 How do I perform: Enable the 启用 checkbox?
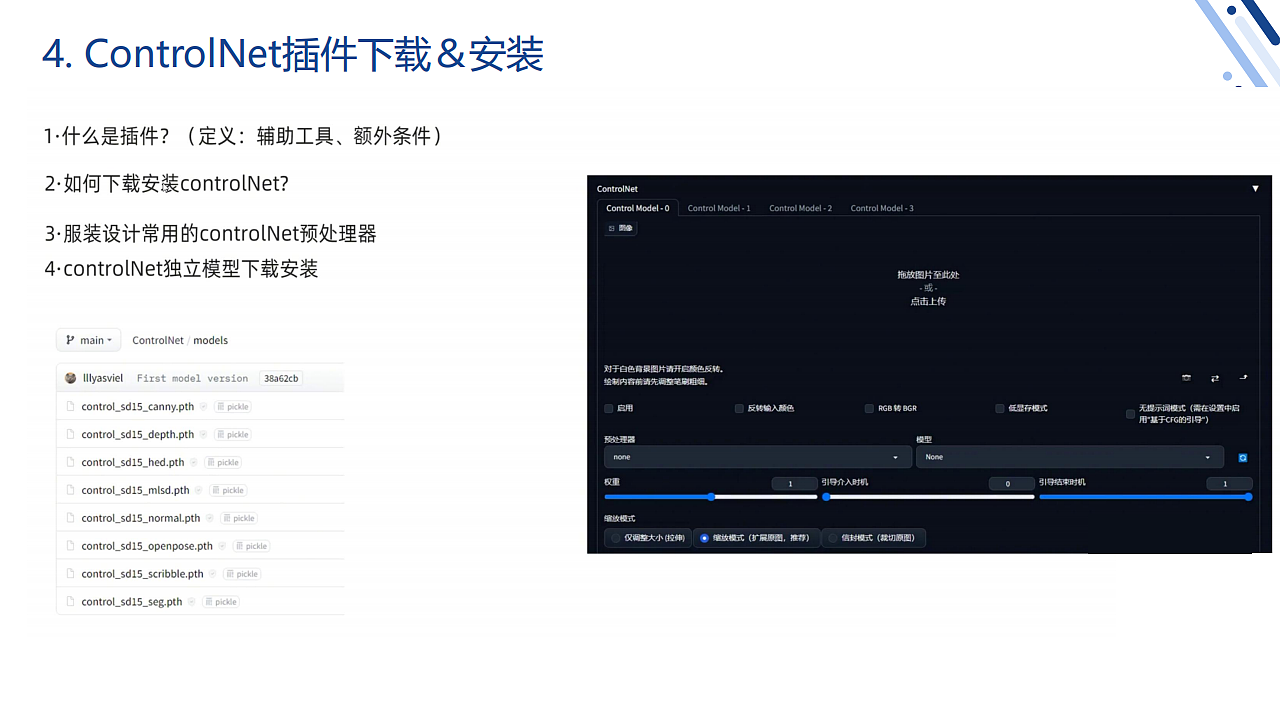click(609, 408)
